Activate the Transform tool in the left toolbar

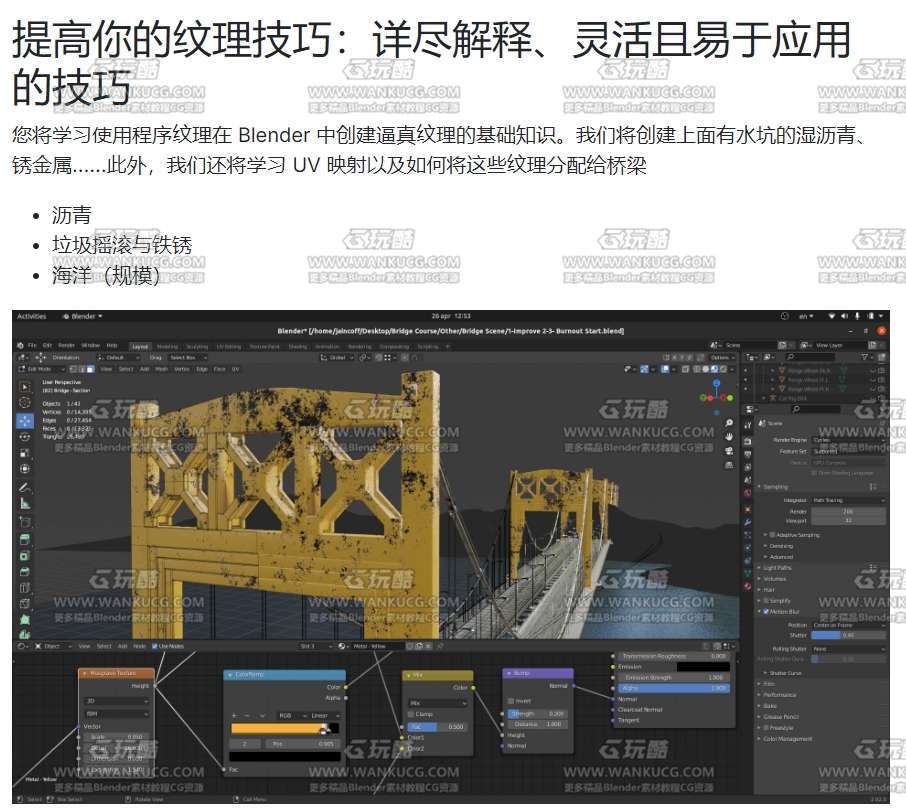click(24, 469)
